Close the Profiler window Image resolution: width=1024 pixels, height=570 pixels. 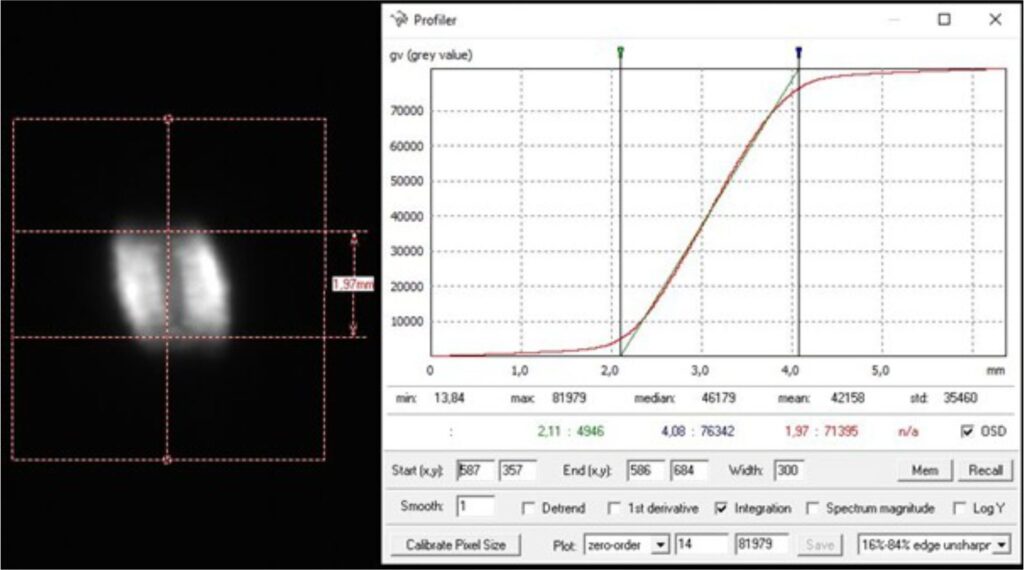point(994,19)
